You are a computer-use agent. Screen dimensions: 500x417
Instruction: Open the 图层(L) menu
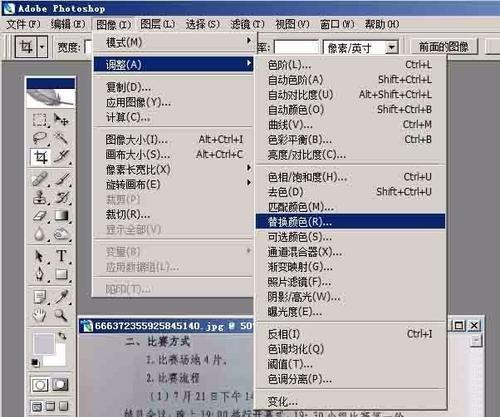(x=158, y=24)
